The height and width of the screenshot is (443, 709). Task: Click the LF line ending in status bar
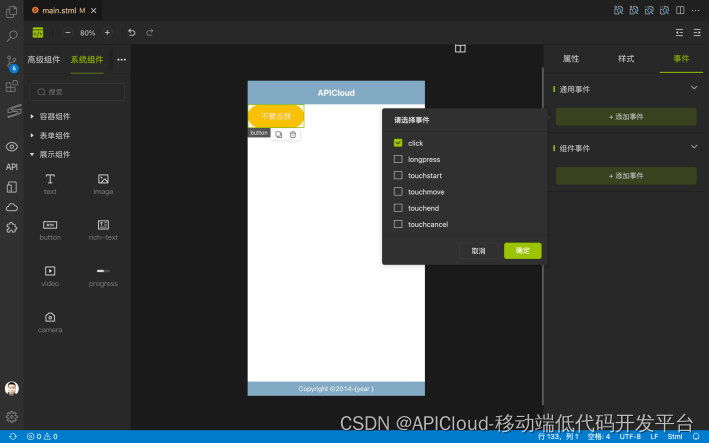[x=654, y=436]
